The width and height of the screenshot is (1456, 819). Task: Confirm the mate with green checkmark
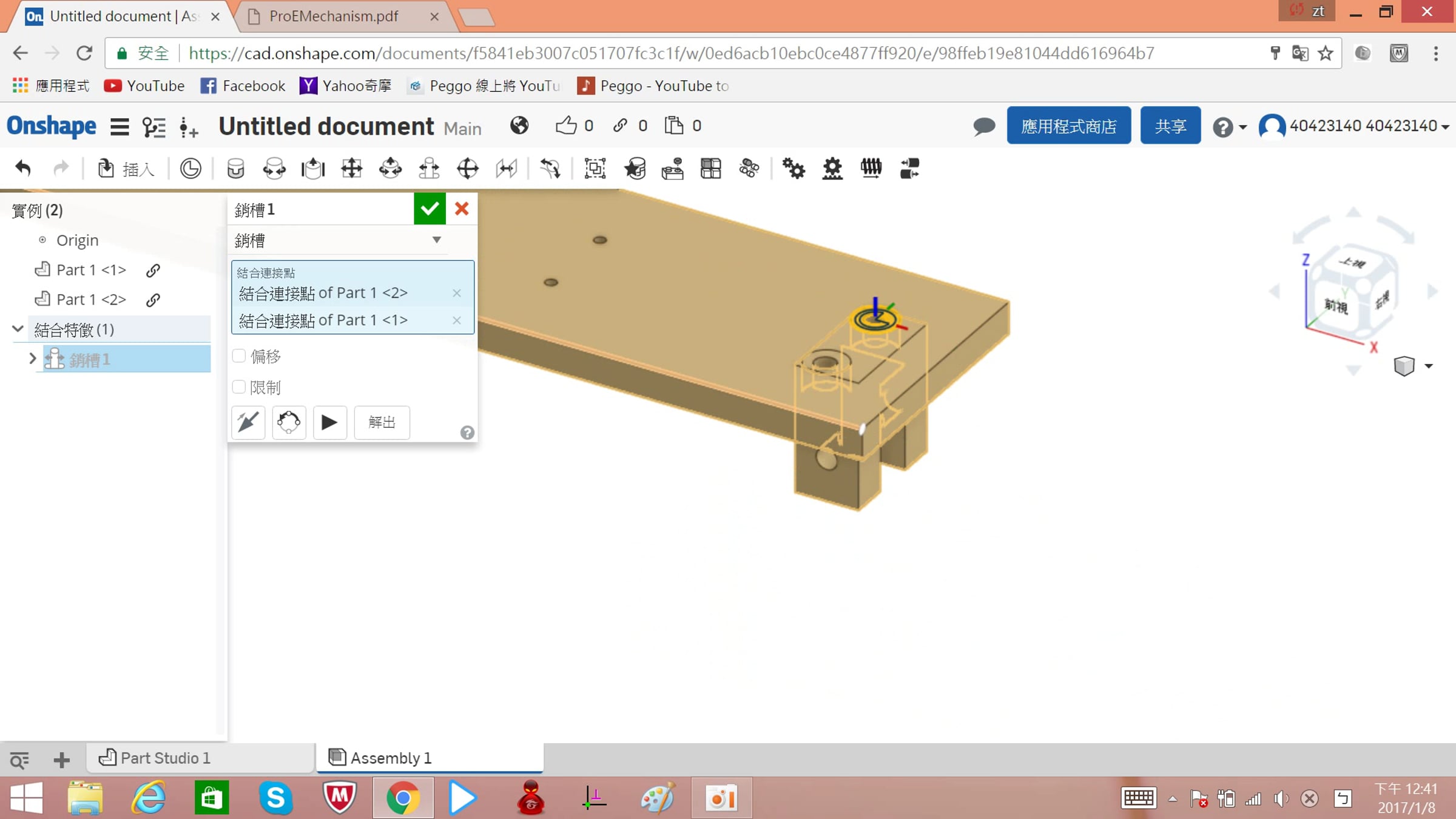point(430,209)
